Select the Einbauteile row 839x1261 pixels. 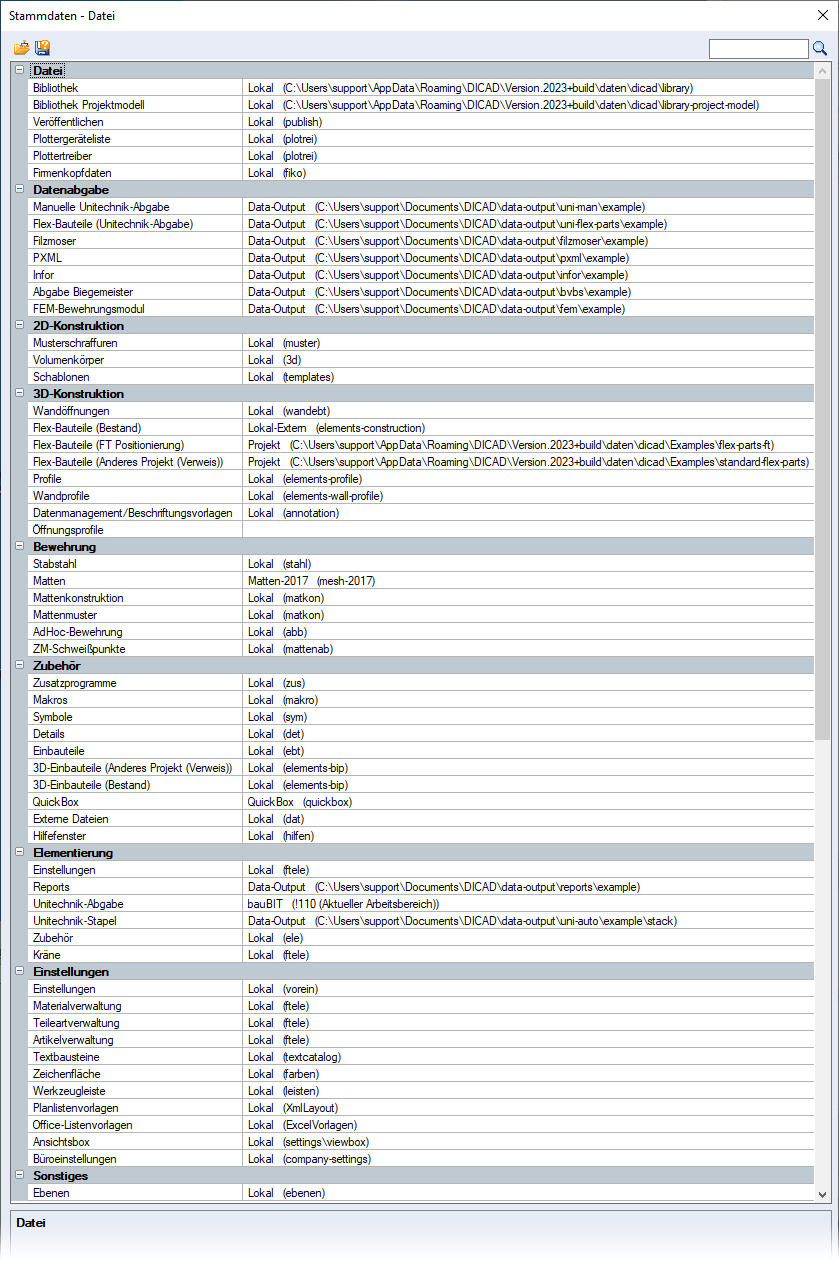coord(421,751)
